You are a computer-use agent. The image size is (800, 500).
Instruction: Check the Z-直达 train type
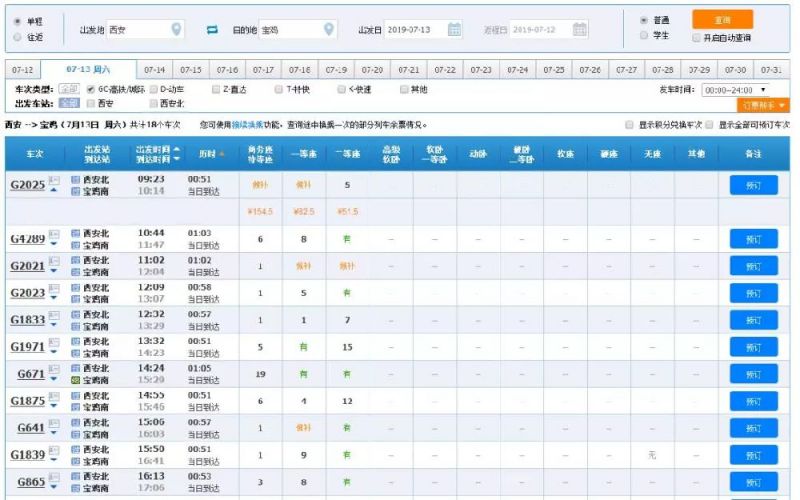216,89
